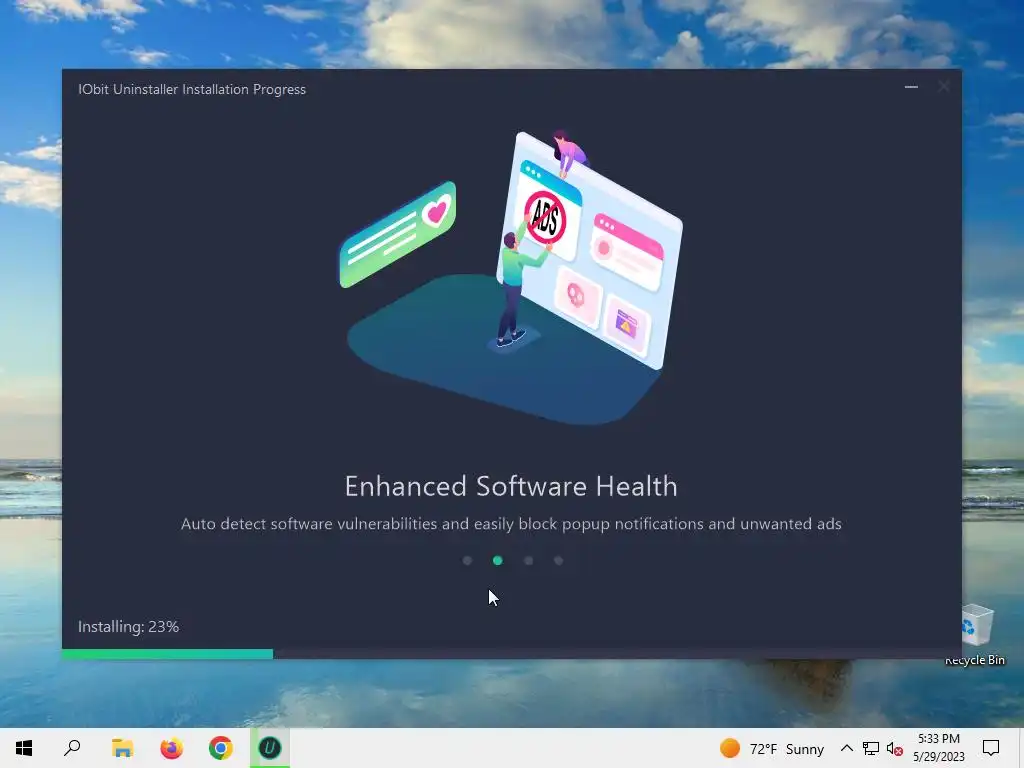The height and width of the screenshot is (768, 1024).
Task: Open the clock showing 5:33 PM
Action: click(x=938, y=748)
